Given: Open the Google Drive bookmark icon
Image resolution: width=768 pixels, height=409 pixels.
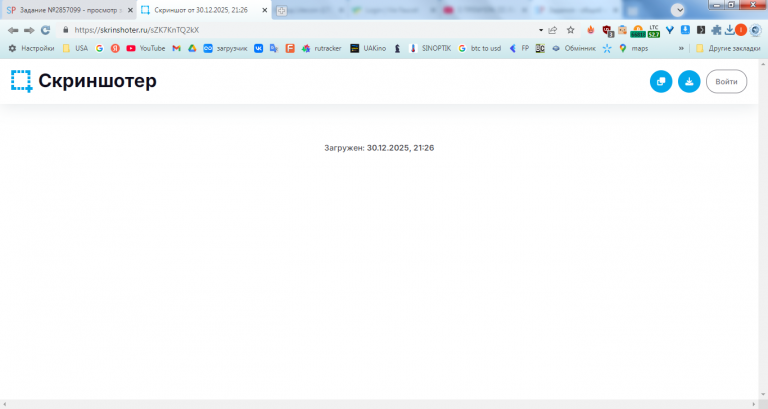Looking at the screenshot, I should pyautogui.click(x=192, y=48).
